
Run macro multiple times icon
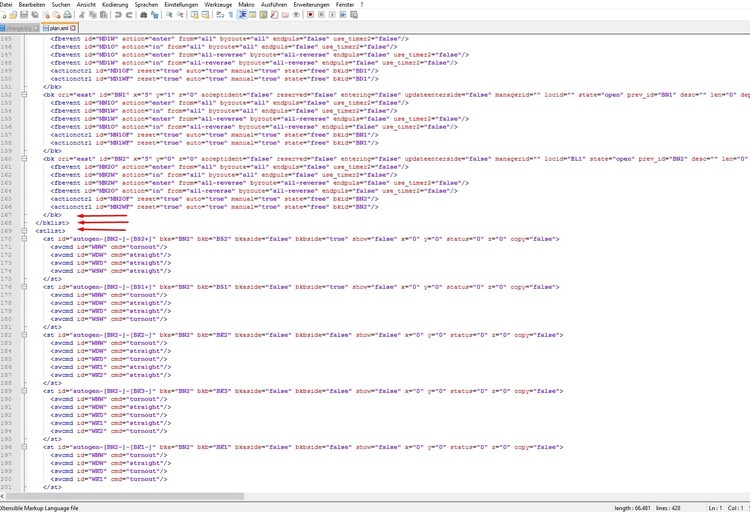(343, 15)
